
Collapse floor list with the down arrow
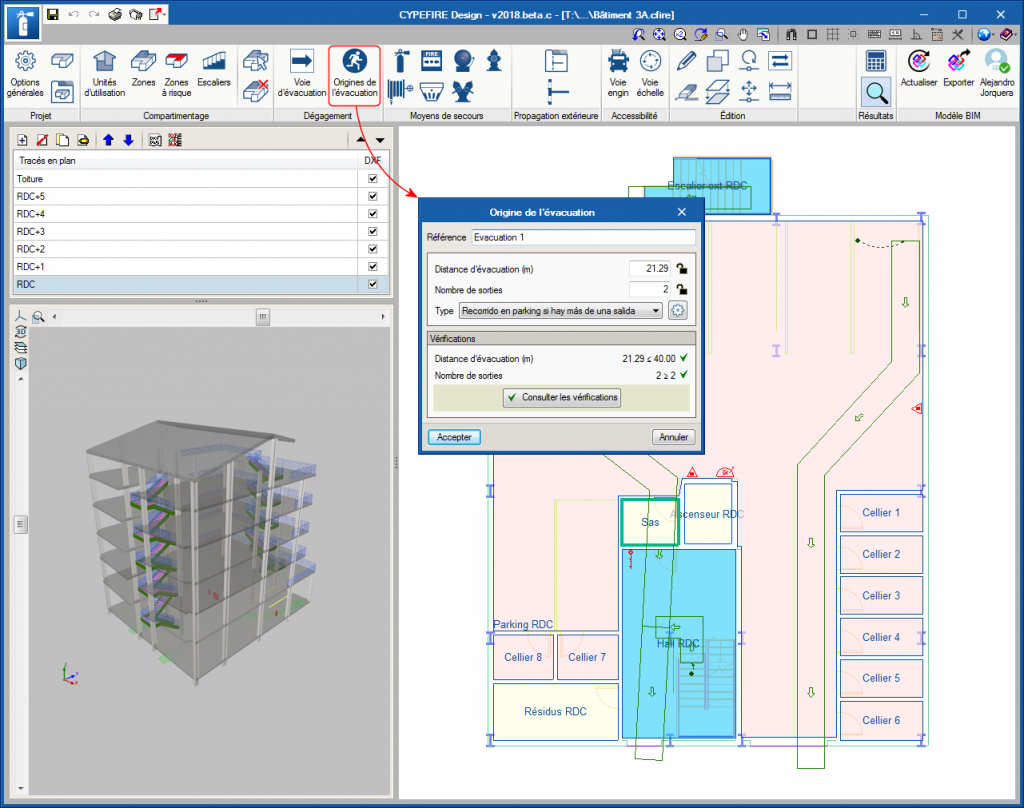pos(379,140)
